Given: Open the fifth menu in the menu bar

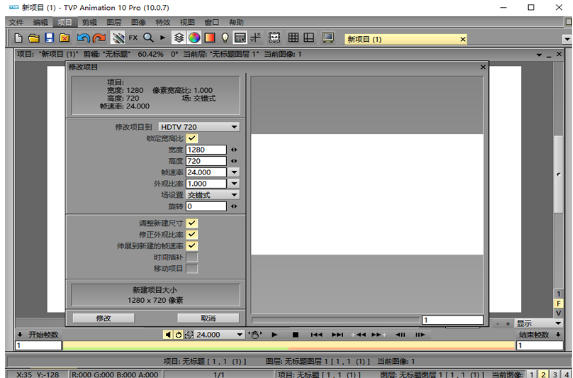Looking at the screenshot, I should tap(114, 22).
